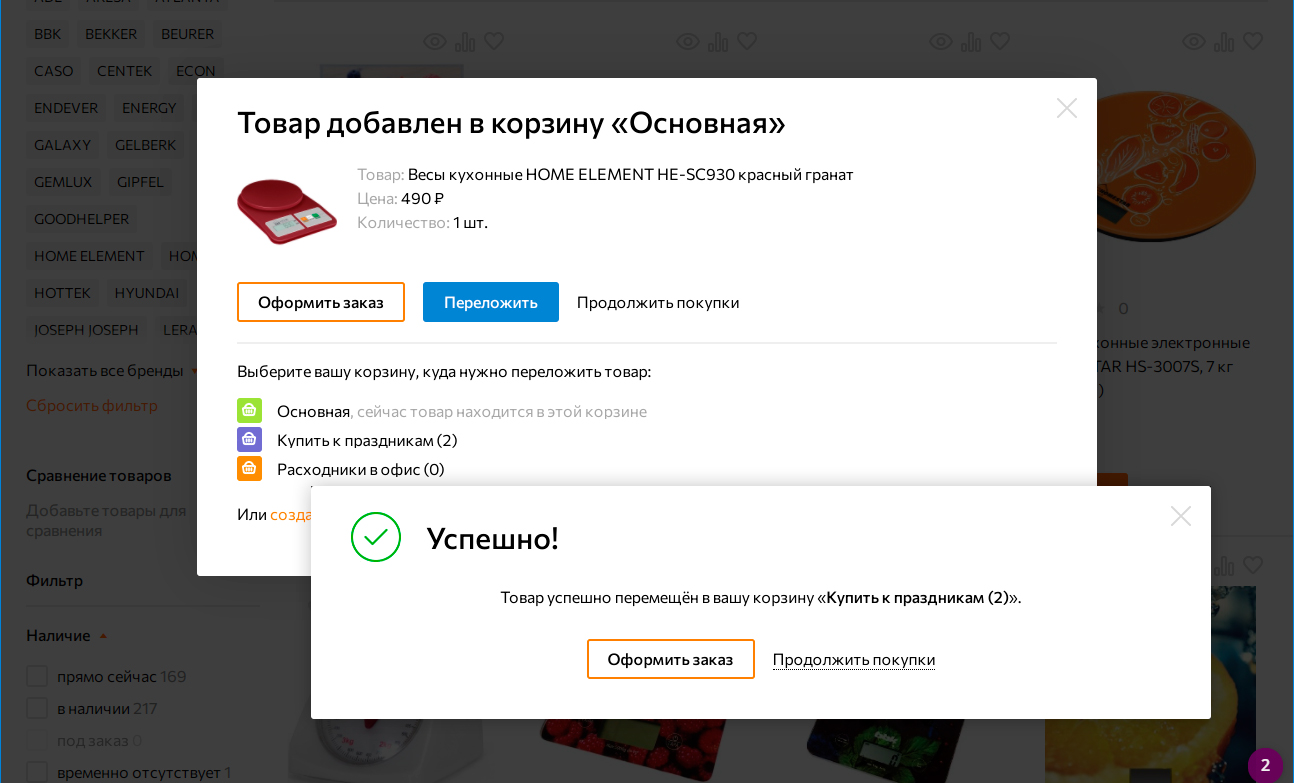Viewport: 1294px width, 783px height.
Task: Select the HYUNDAI brand filter
Action: tap(147, 293)
